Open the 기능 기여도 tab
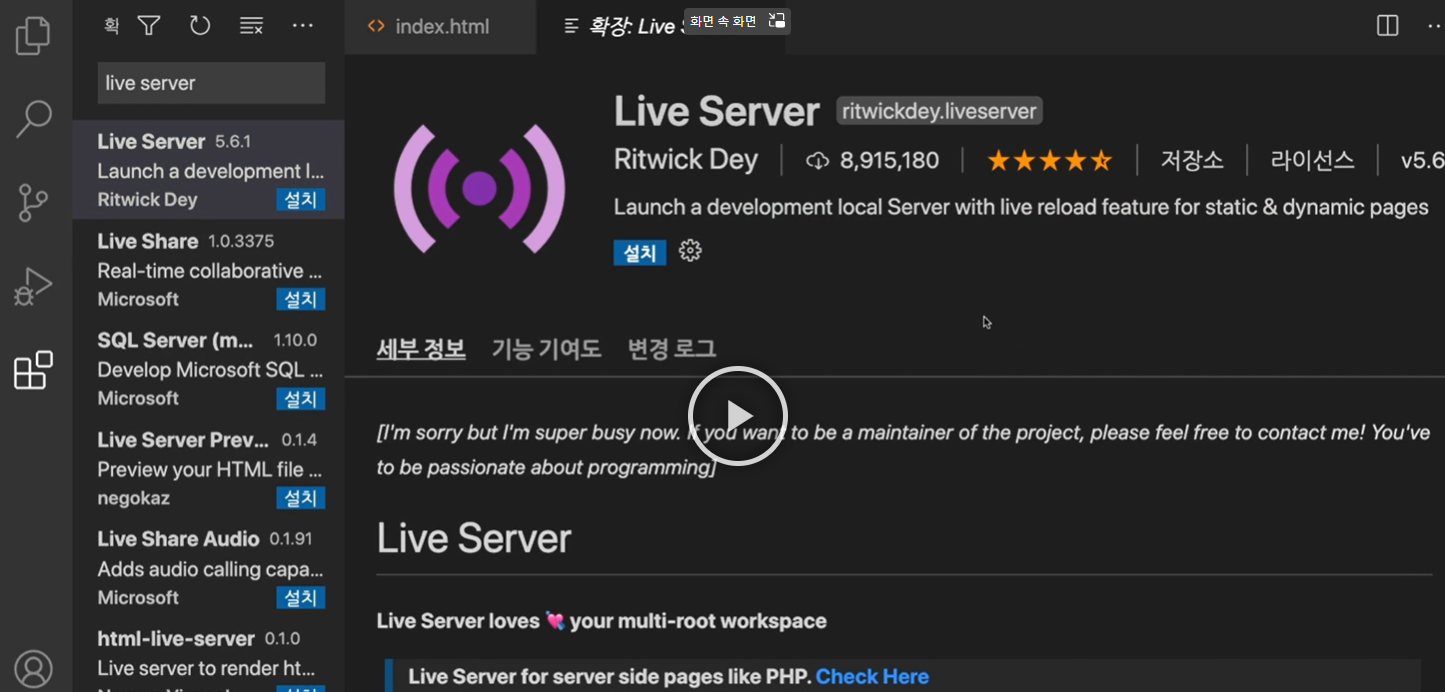The height and width of the screenshot is (692, 1445). (x=546, y=349)
